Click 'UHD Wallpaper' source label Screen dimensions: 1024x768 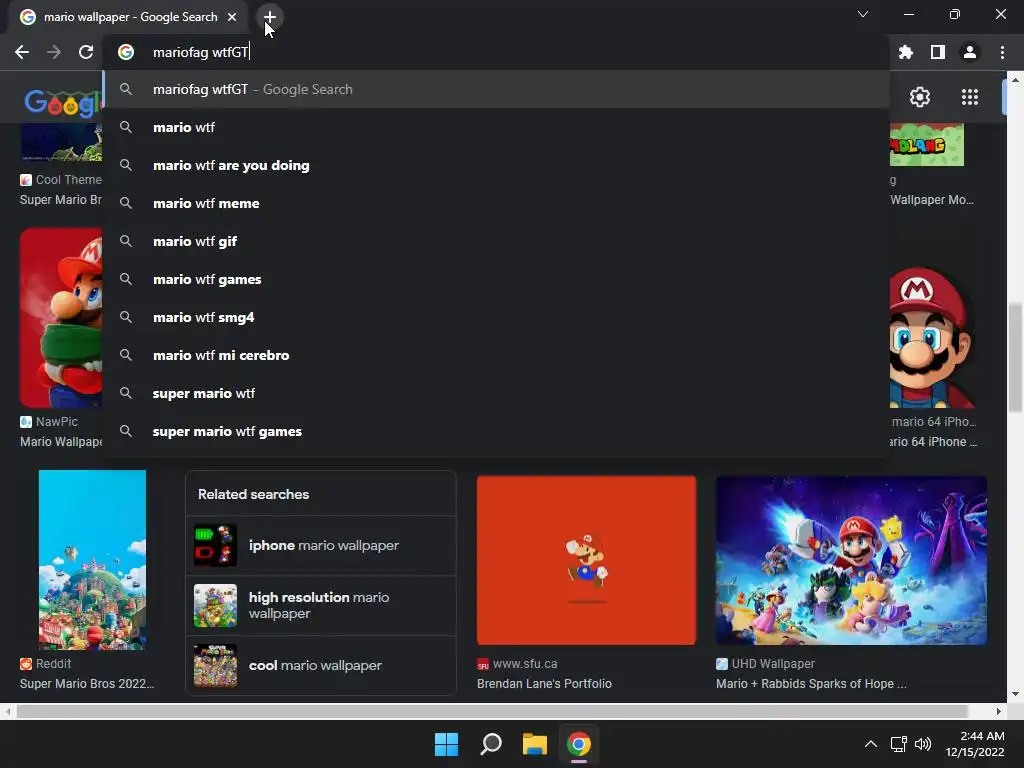tap(773, 664)
